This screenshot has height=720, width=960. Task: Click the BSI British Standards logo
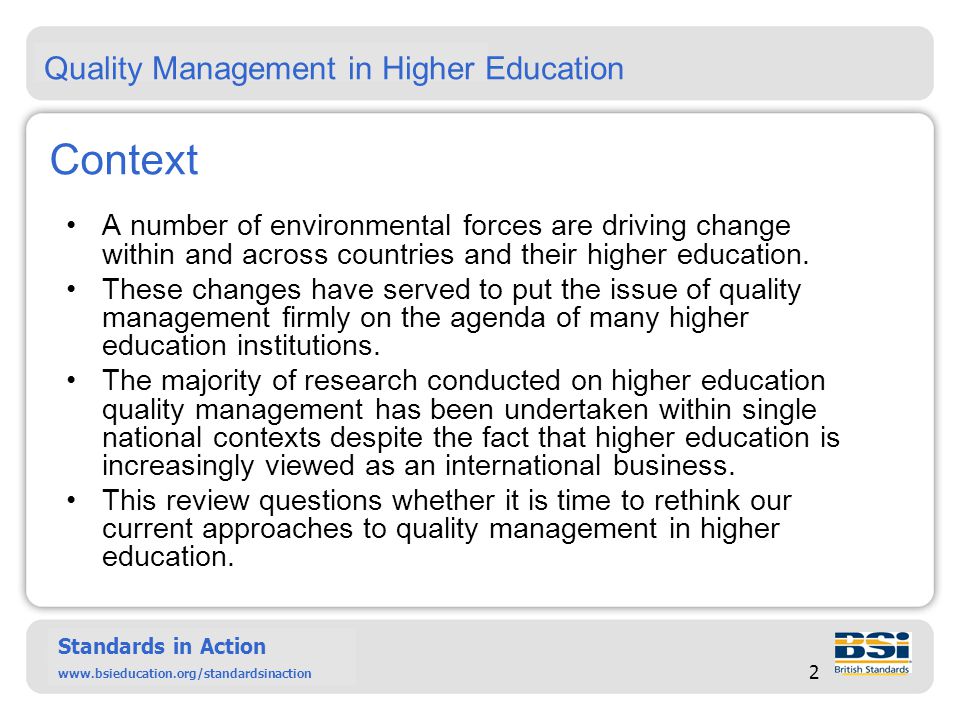[872, 653]
